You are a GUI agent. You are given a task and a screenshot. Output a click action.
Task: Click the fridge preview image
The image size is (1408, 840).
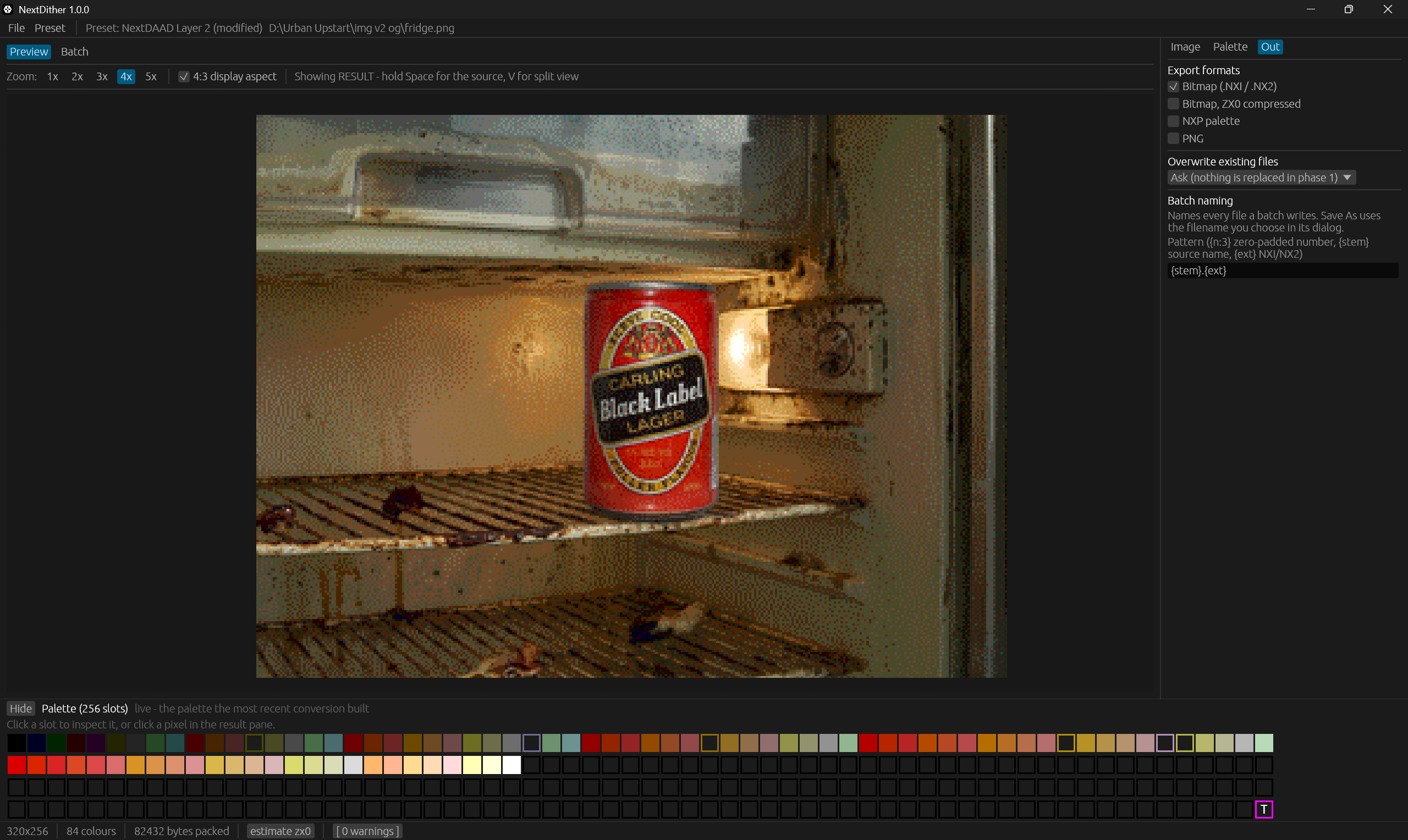[x=631, y=396]
